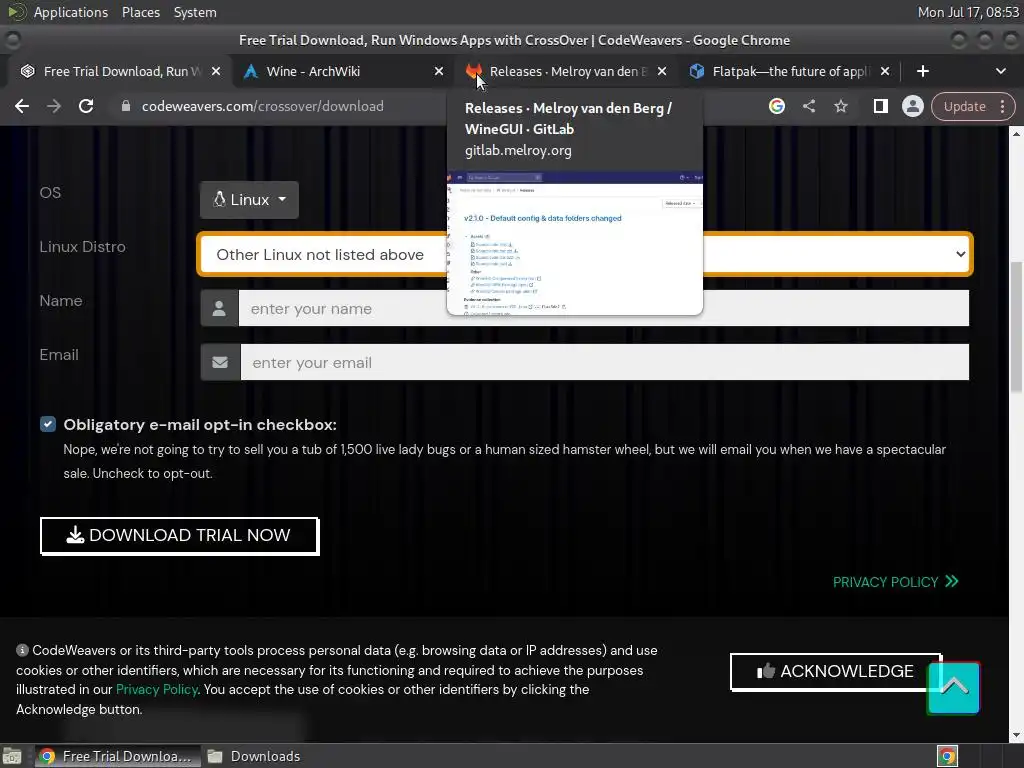
Task: Click the info icon in cookie notice
Action: click(x=22, y=650)
